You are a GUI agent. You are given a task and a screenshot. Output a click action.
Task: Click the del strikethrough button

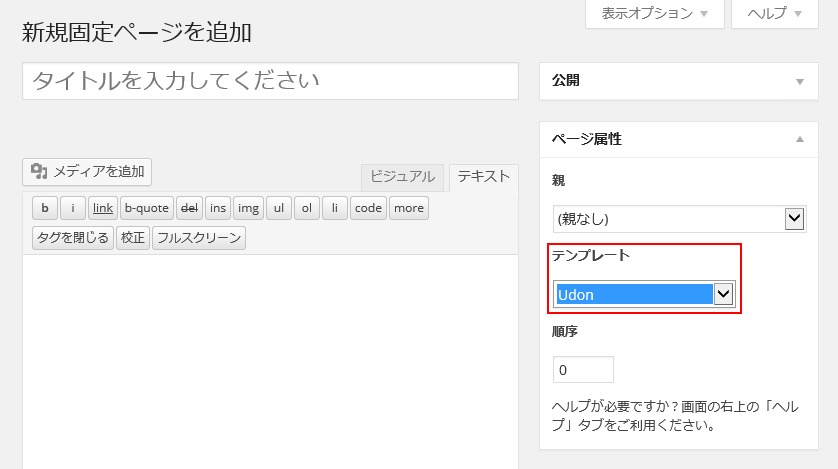pyautogui.click(x=189, y=208)
